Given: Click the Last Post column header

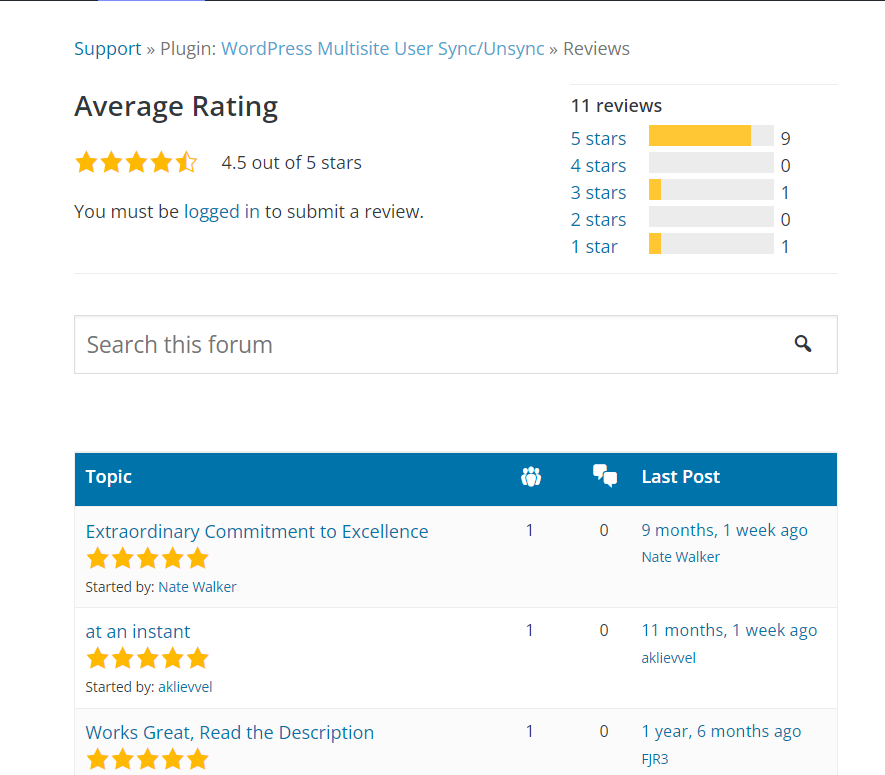Looking at the screenshot, I should (x=681, y=477).
